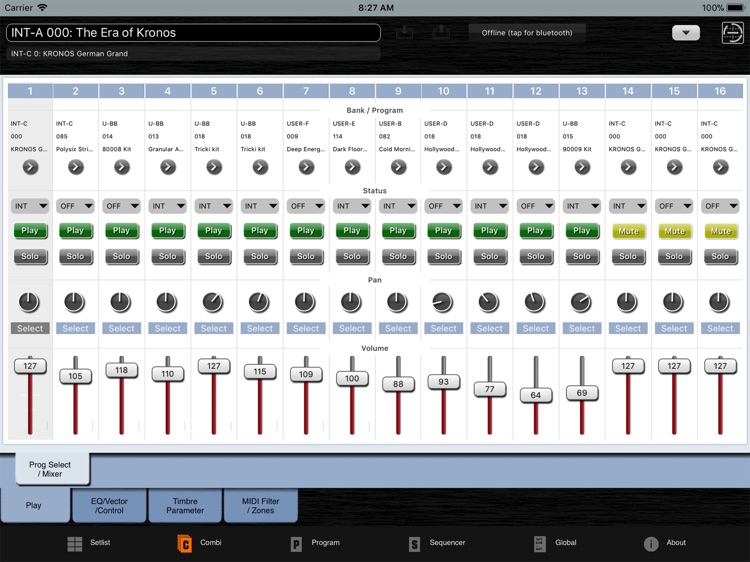Toggle the Play button on timbre 6
This screenshot has width=750, height=562.
tap(260, 231)
